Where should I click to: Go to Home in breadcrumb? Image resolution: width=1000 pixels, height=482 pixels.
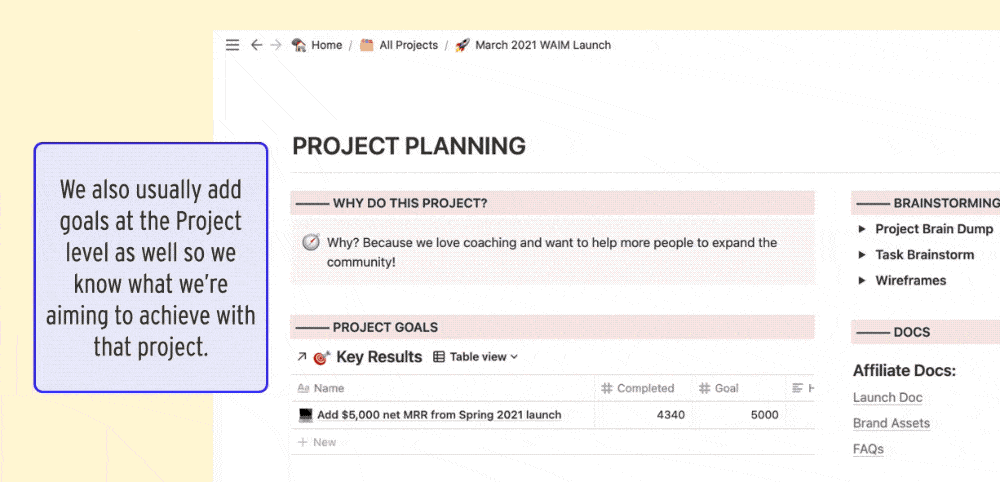pyautogui.click(x=326, y=45)
